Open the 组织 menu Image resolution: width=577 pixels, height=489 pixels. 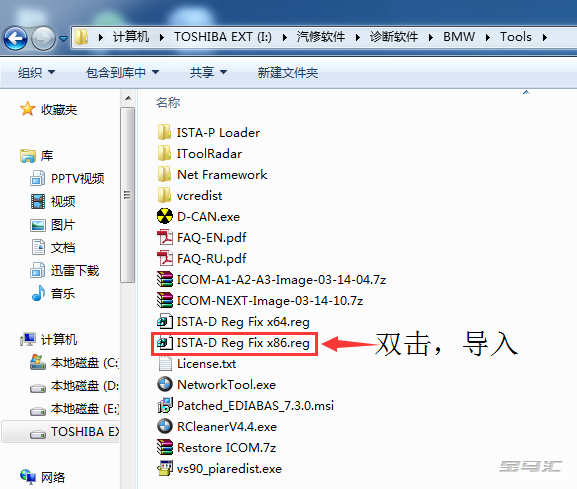point(36,72)
